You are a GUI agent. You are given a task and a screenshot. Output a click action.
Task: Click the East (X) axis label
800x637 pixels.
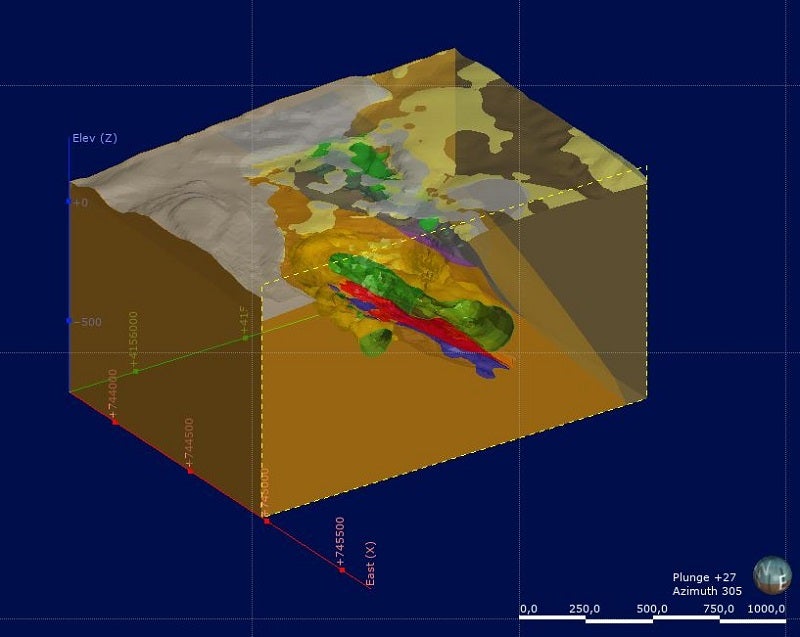point(371,562)
